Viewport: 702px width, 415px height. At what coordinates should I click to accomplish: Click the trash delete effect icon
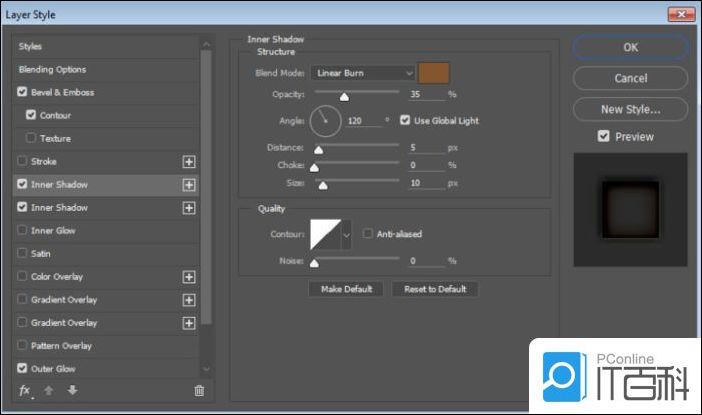(199, 391)
